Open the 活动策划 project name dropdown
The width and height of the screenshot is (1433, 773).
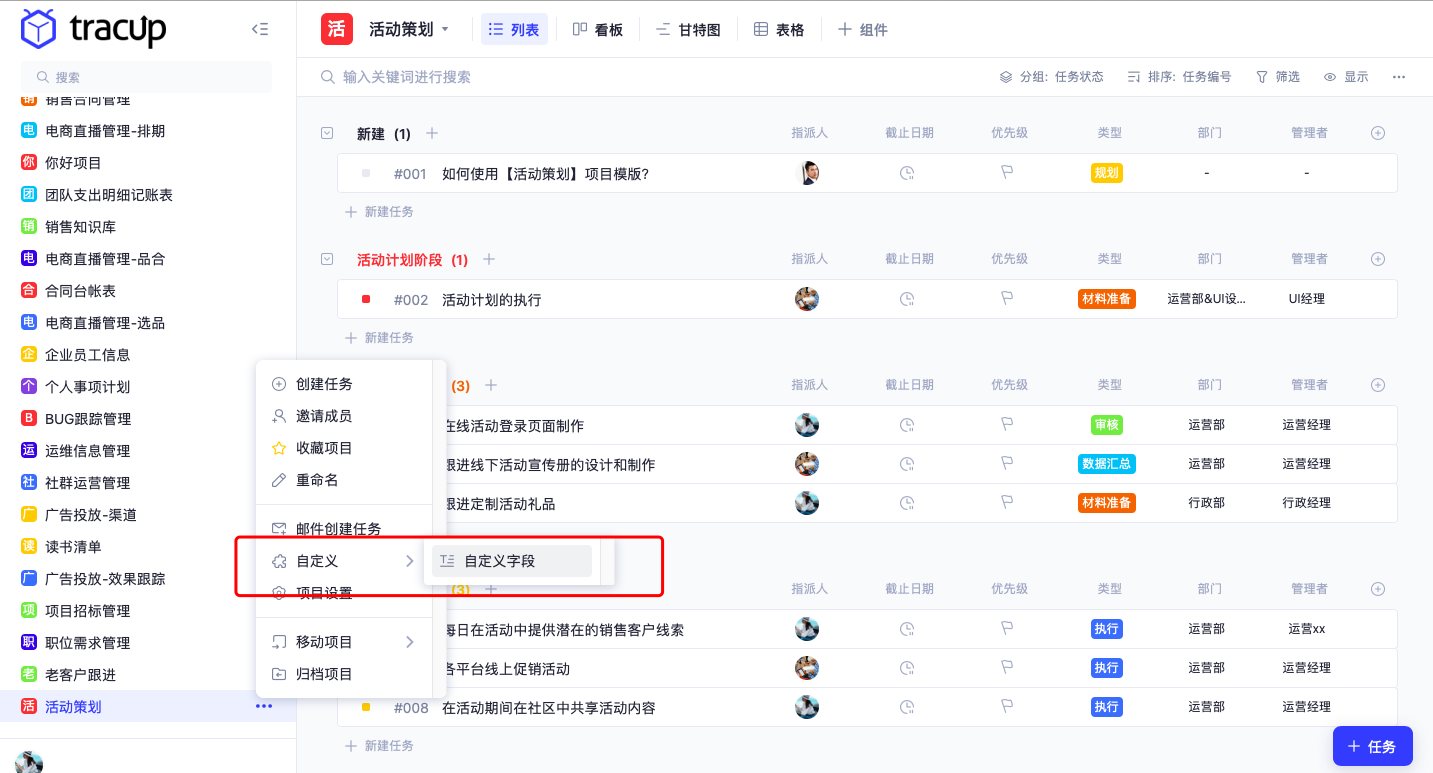click(444, 29)
